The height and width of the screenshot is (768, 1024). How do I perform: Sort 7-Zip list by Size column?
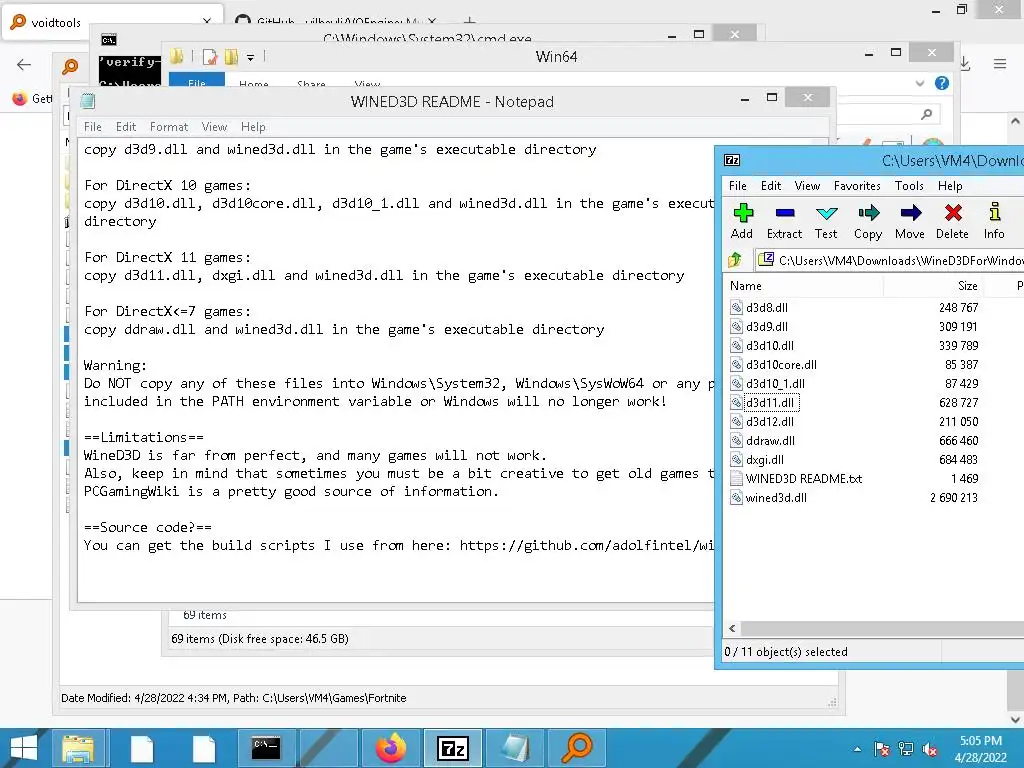point(933,285)
